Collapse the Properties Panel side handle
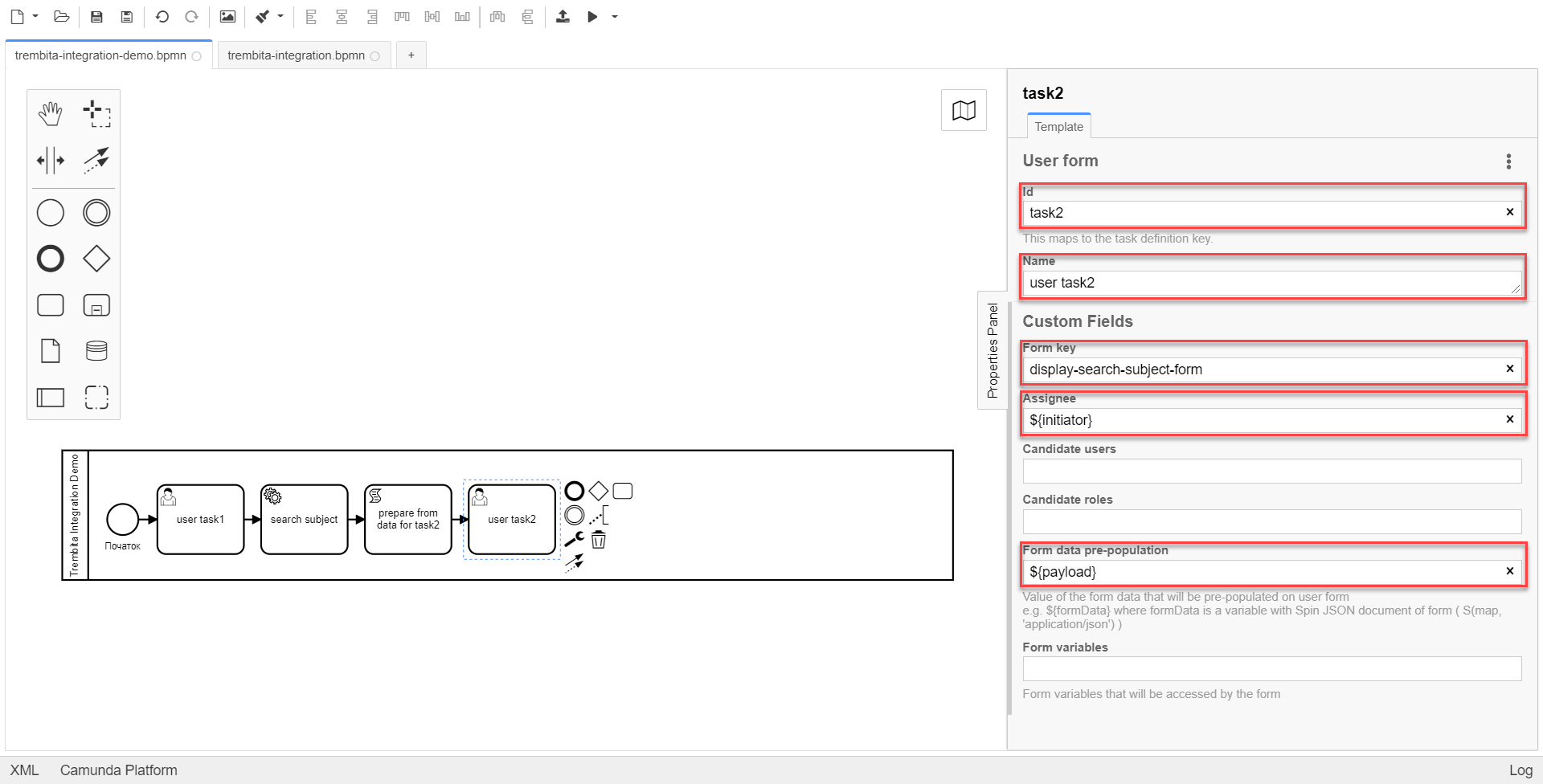Image resolution: width=1543 pixels, height=784 pixels. pos(993,350)
